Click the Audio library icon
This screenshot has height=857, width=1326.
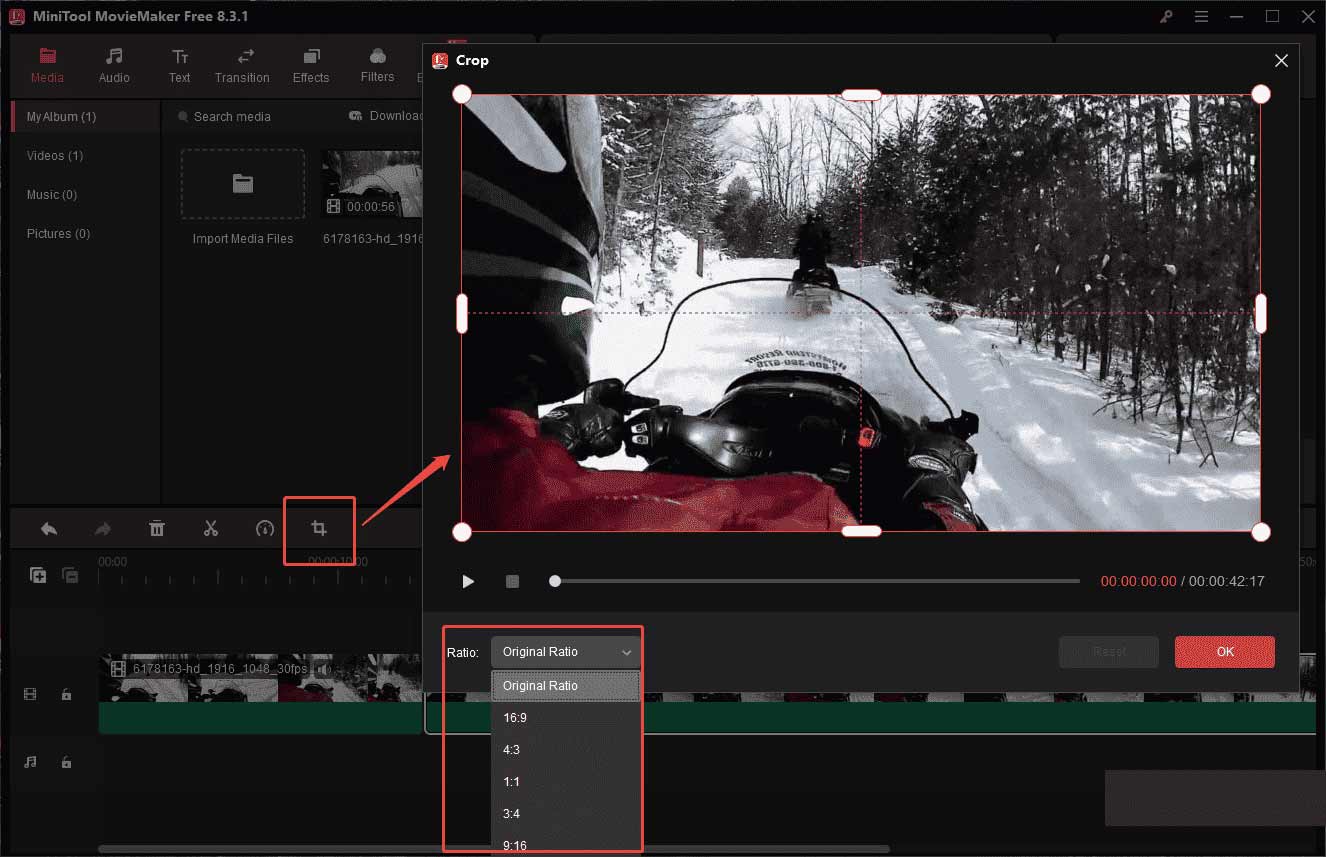pos(113,66)
